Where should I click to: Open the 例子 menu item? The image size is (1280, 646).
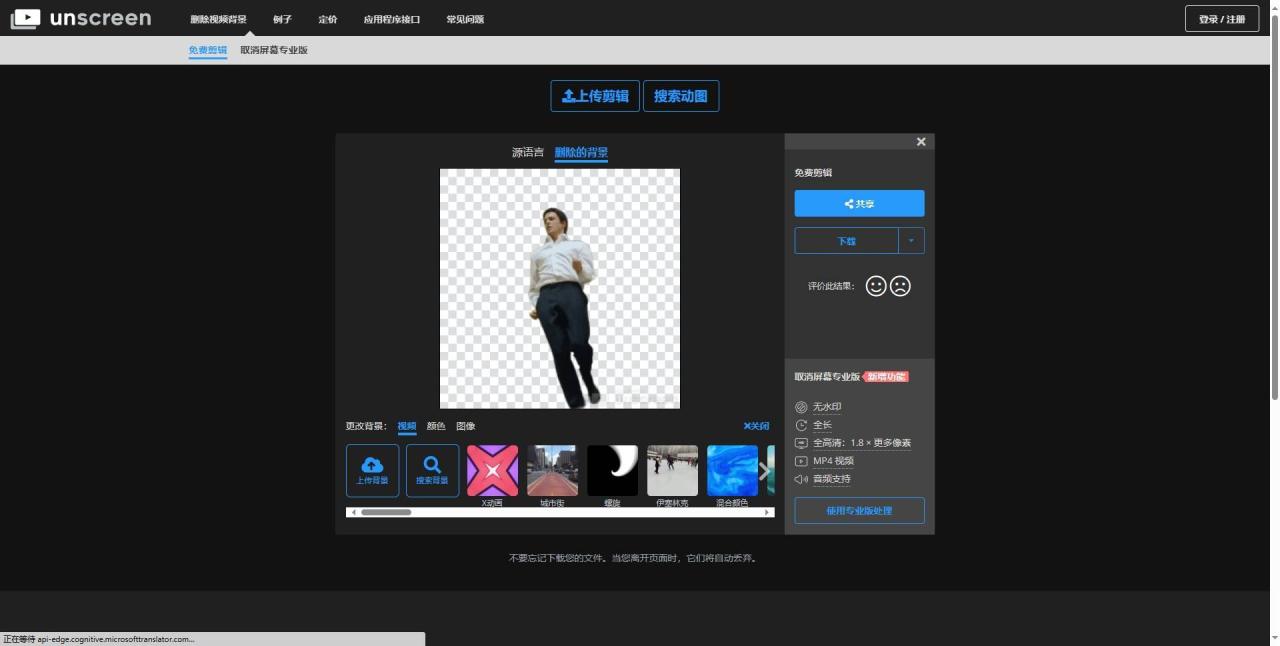pos(282,19)
